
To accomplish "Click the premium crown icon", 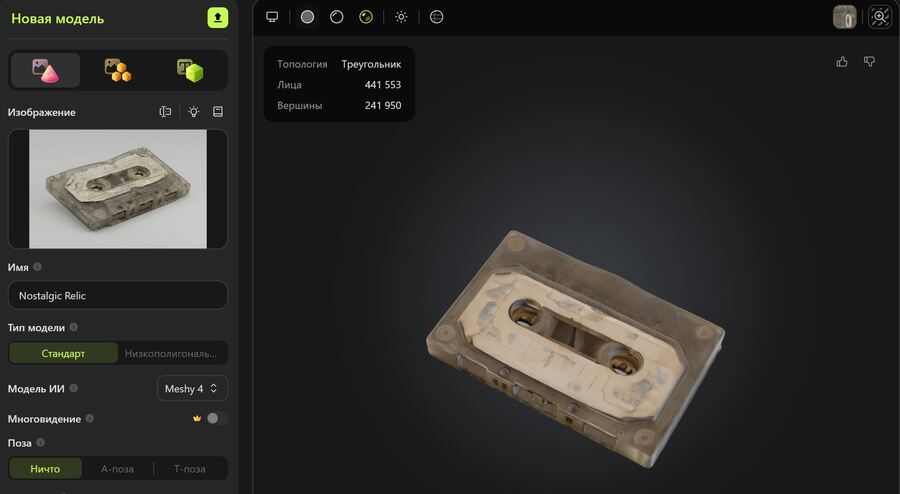I will pyautogui.click(x=197, y=418).
